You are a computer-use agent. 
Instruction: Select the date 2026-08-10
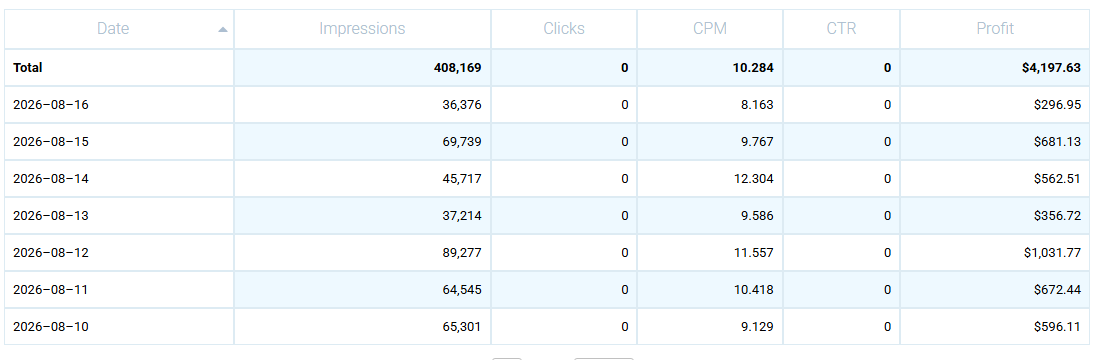coord(51,326)
